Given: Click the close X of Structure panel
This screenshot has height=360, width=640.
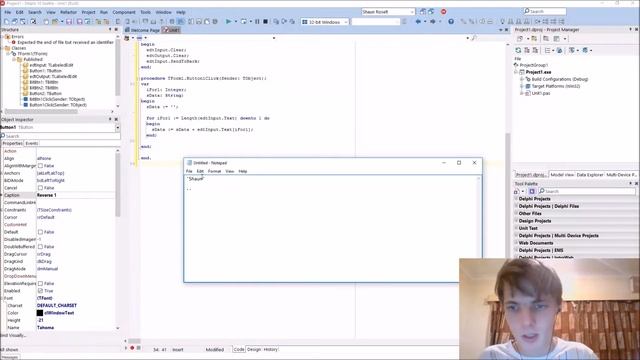Looking at the screenshot, I should pyautogui.click(x=116, y=29).
